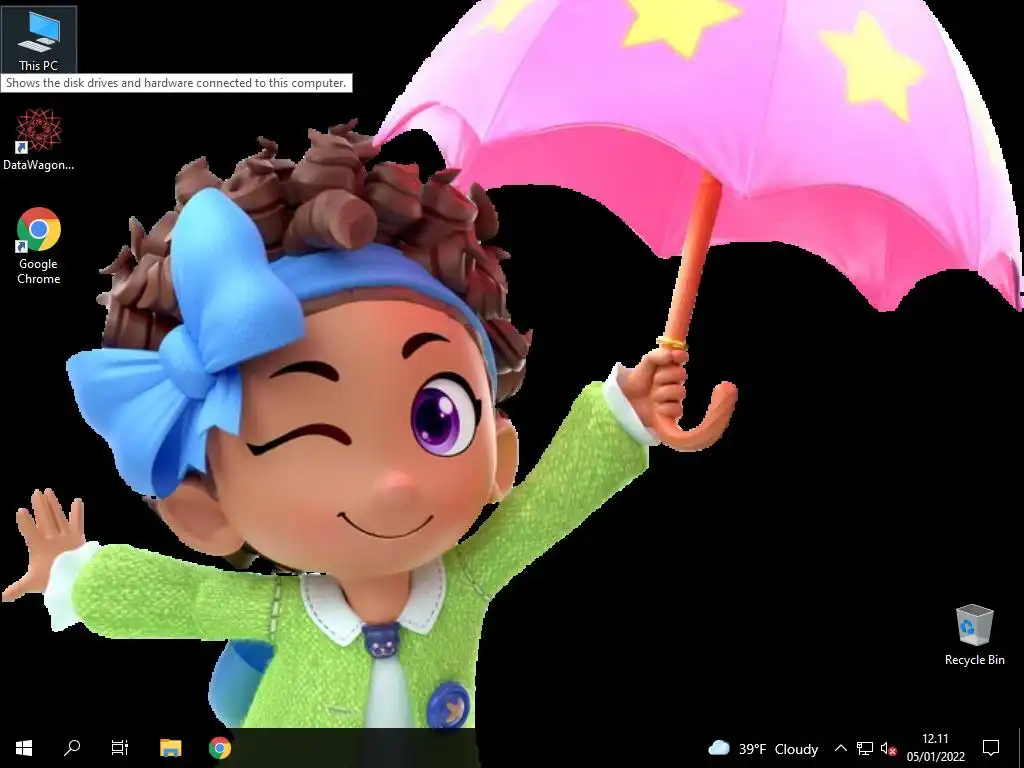Image resolution: width=1024 pixels, height=768 pixels.
Task: Open taskbar Search magnifier
Action: (x=72, y=748)
